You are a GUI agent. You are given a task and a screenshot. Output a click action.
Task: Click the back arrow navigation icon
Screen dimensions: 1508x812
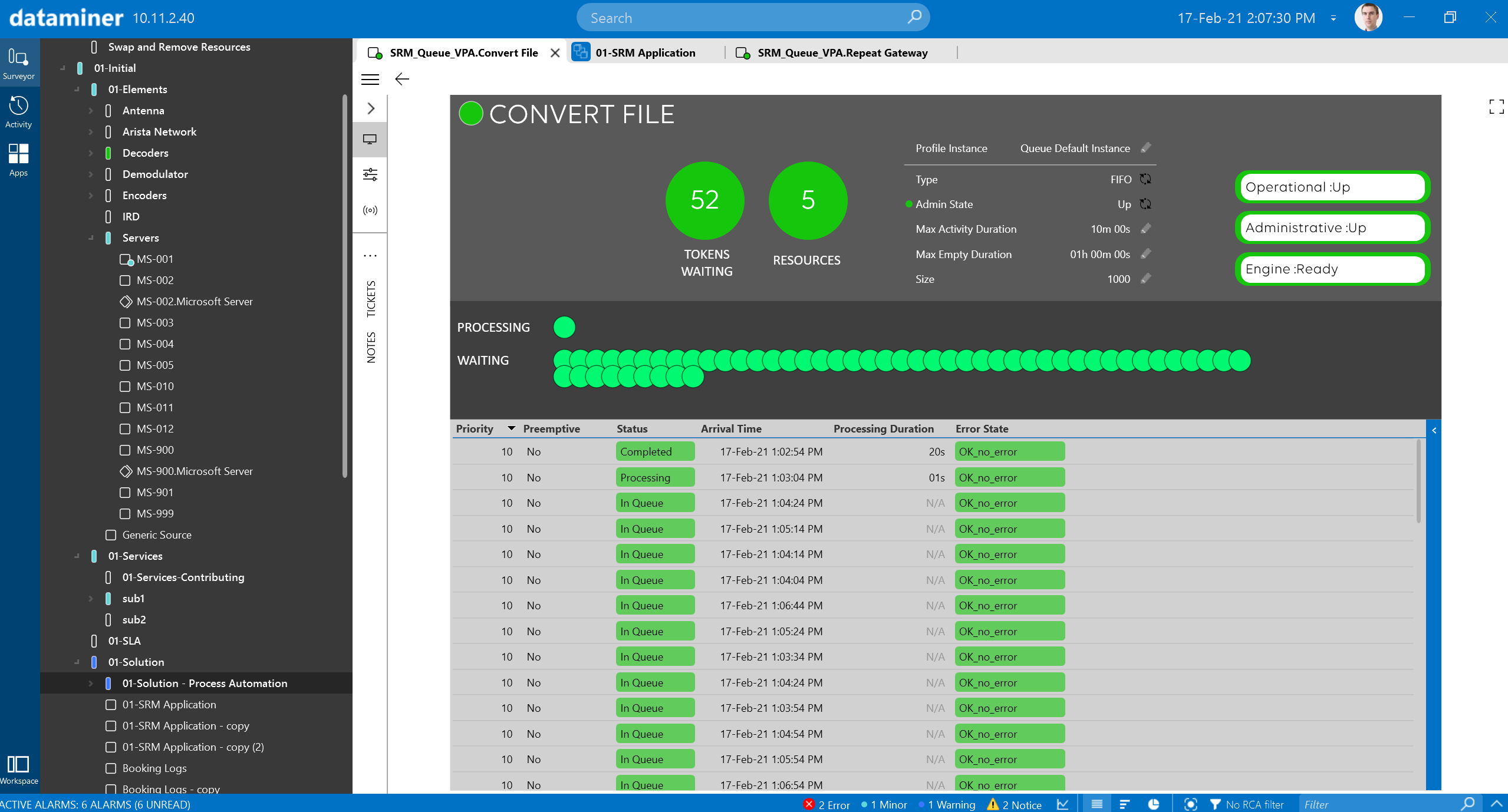(402, 79)
